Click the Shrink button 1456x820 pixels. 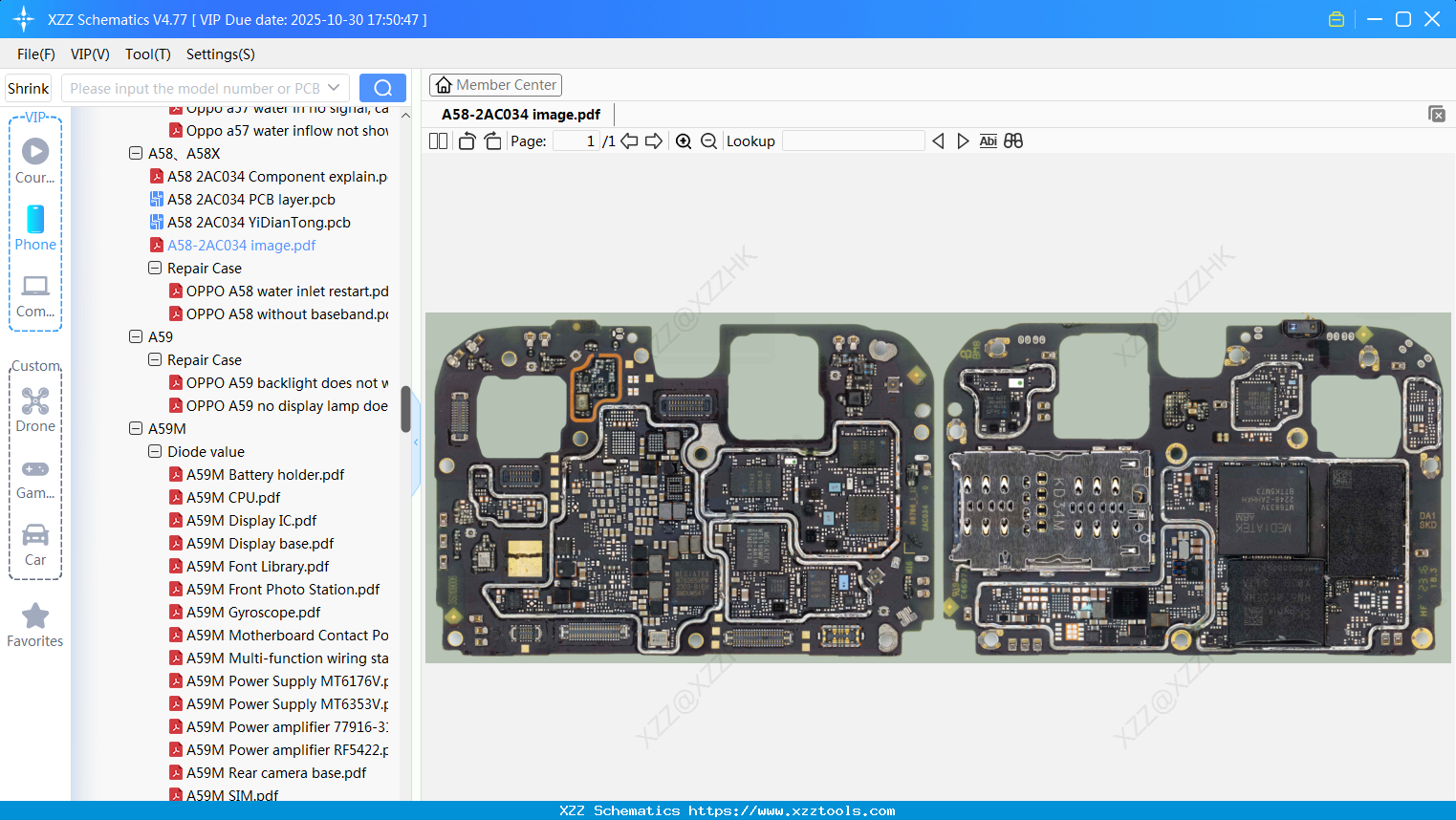pos(28,88)
